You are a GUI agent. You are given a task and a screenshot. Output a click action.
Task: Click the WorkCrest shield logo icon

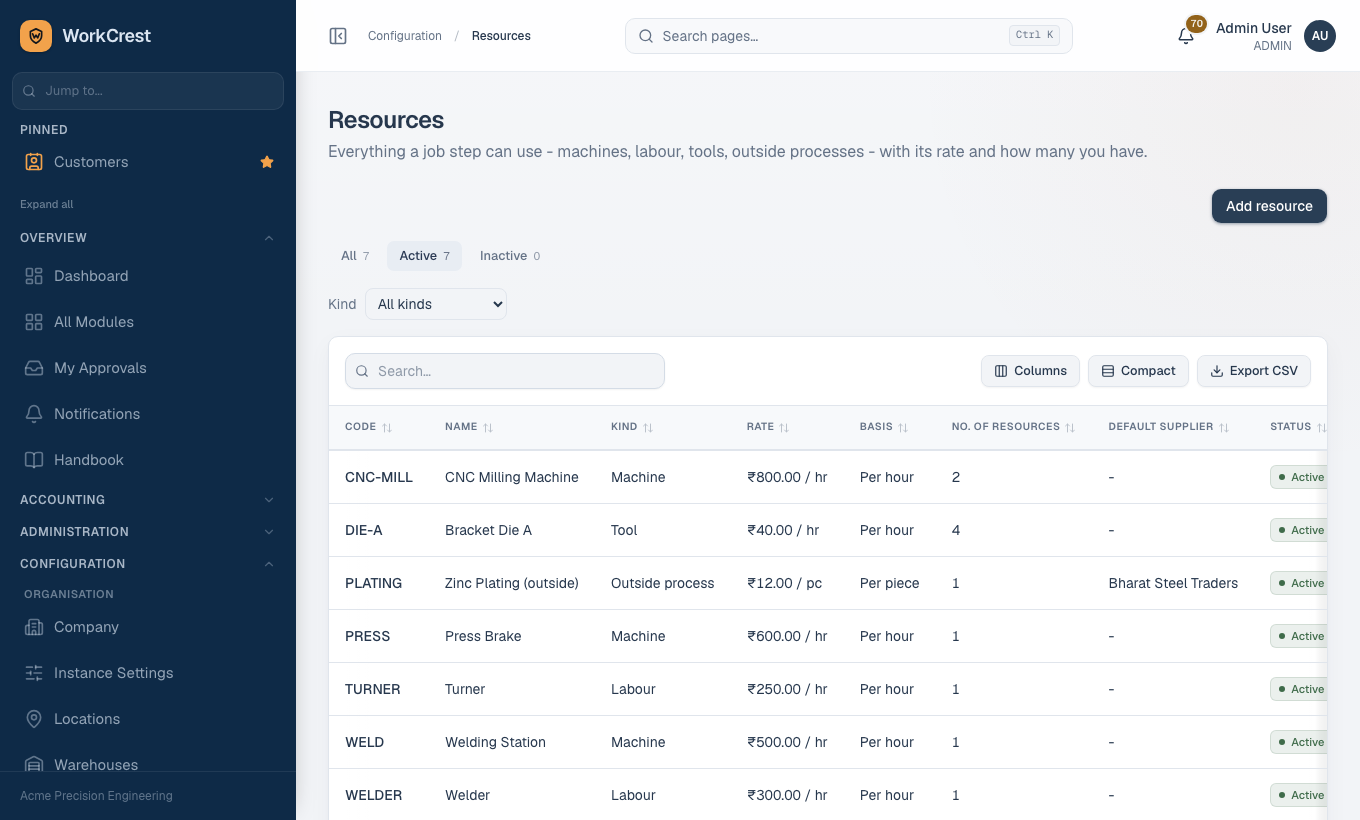pos(36,36)
